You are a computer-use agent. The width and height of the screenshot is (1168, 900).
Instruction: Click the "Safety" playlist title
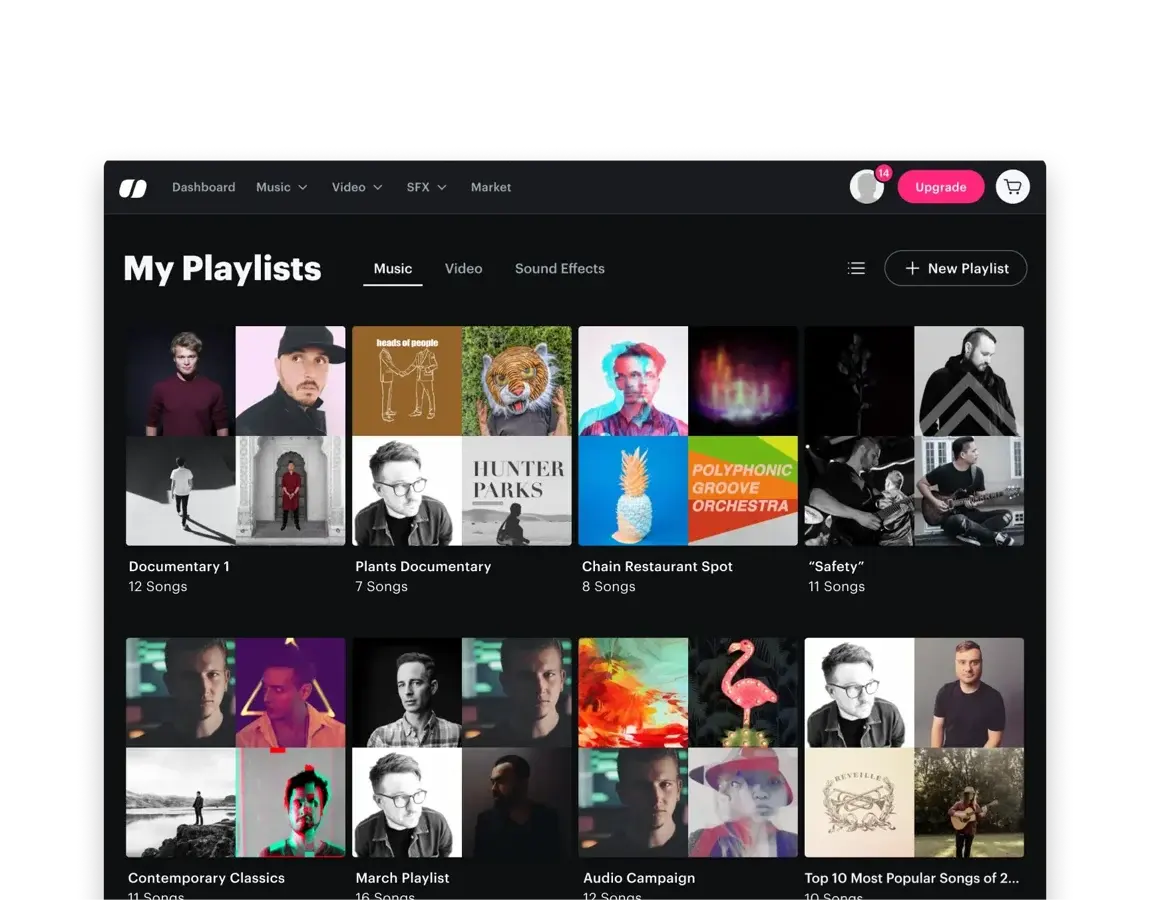tap(836, 566)
